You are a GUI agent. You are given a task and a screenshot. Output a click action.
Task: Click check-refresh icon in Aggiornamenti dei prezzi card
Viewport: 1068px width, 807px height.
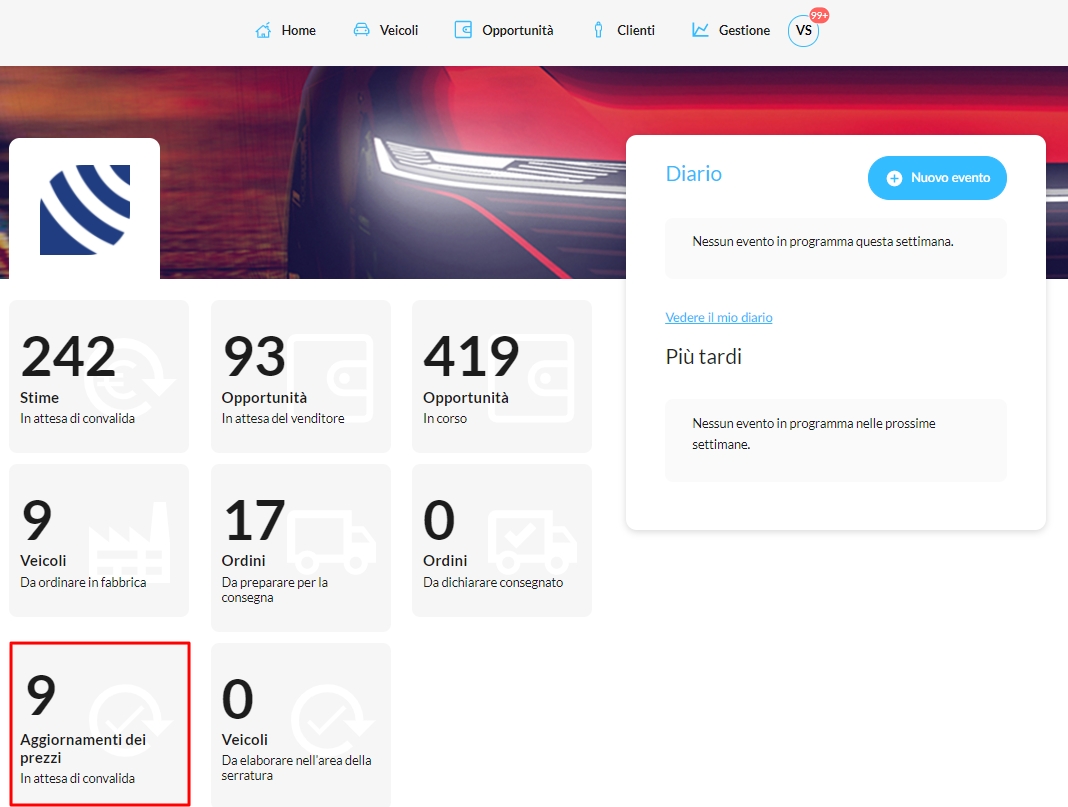pyautogui.click(x=131, y=720)
